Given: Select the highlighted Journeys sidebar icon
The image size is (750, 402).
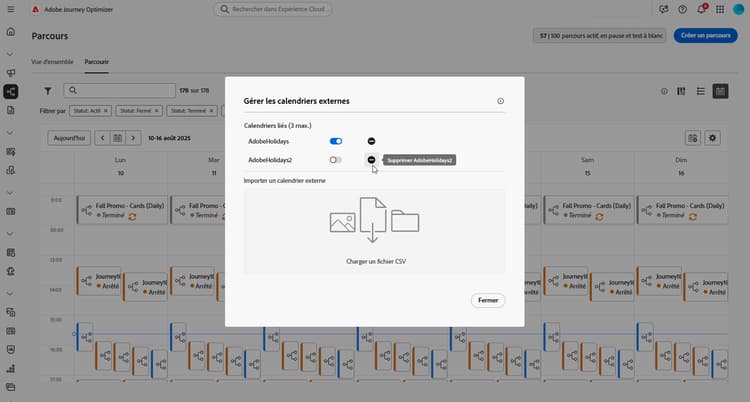Looking at the screenshot, I should point(11,91).
